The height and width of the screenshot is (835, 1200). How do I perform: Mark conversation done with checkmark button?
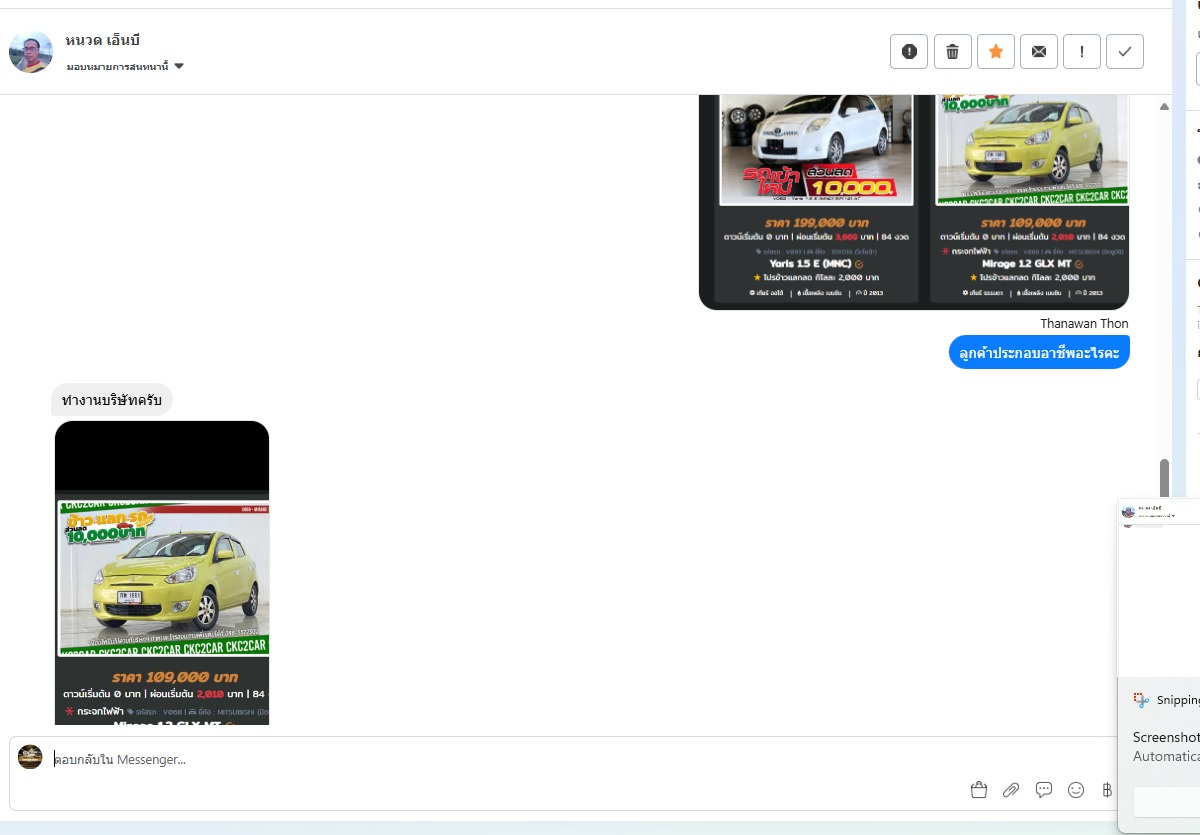[x=1125, y=52]
